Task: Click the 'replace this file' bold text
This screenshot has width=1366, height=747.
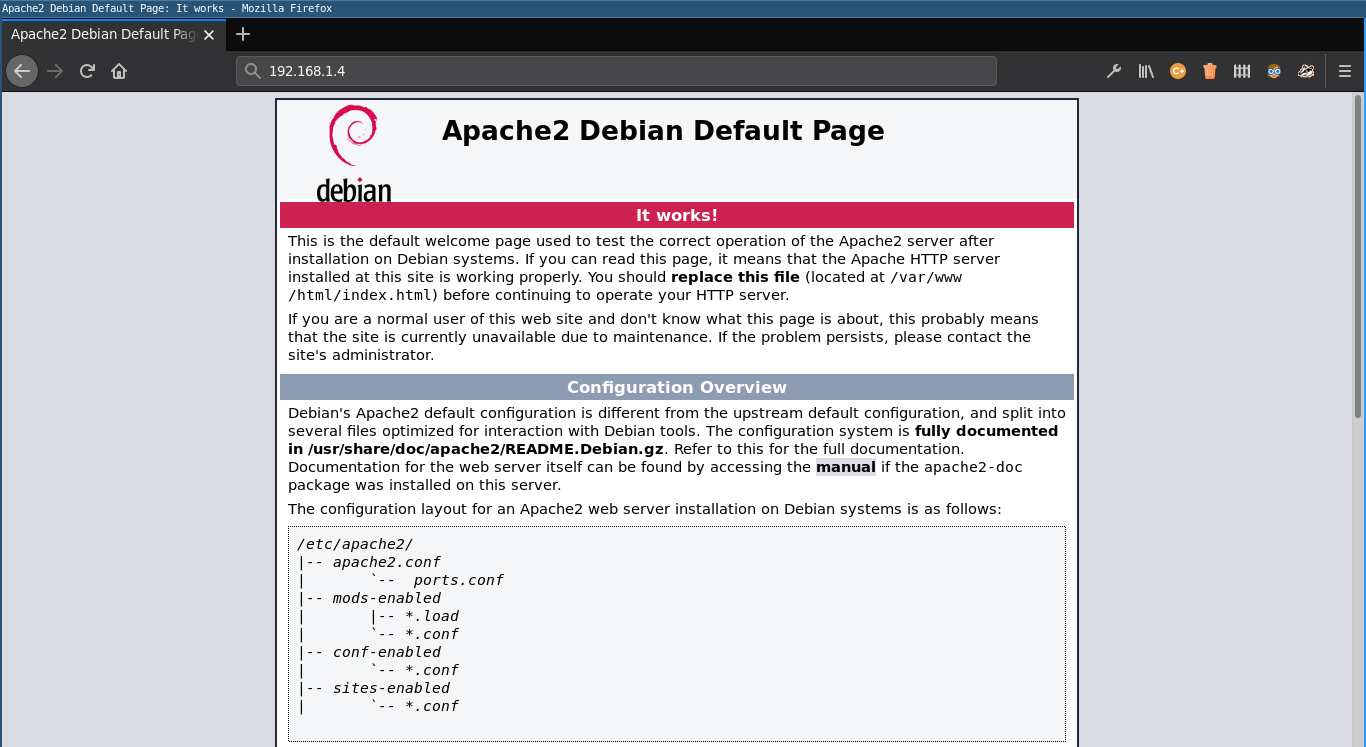Action: (735, 277)
